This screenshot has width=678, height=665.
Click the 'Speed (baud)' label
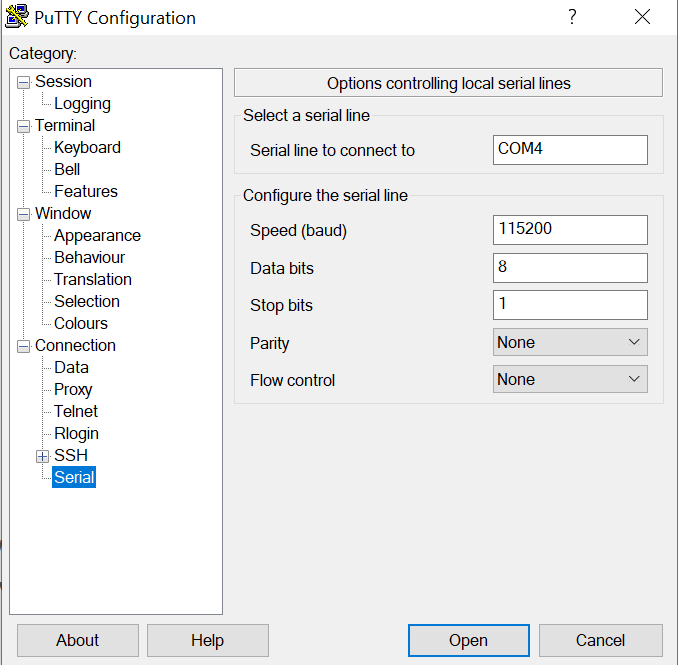pos(298,230)
